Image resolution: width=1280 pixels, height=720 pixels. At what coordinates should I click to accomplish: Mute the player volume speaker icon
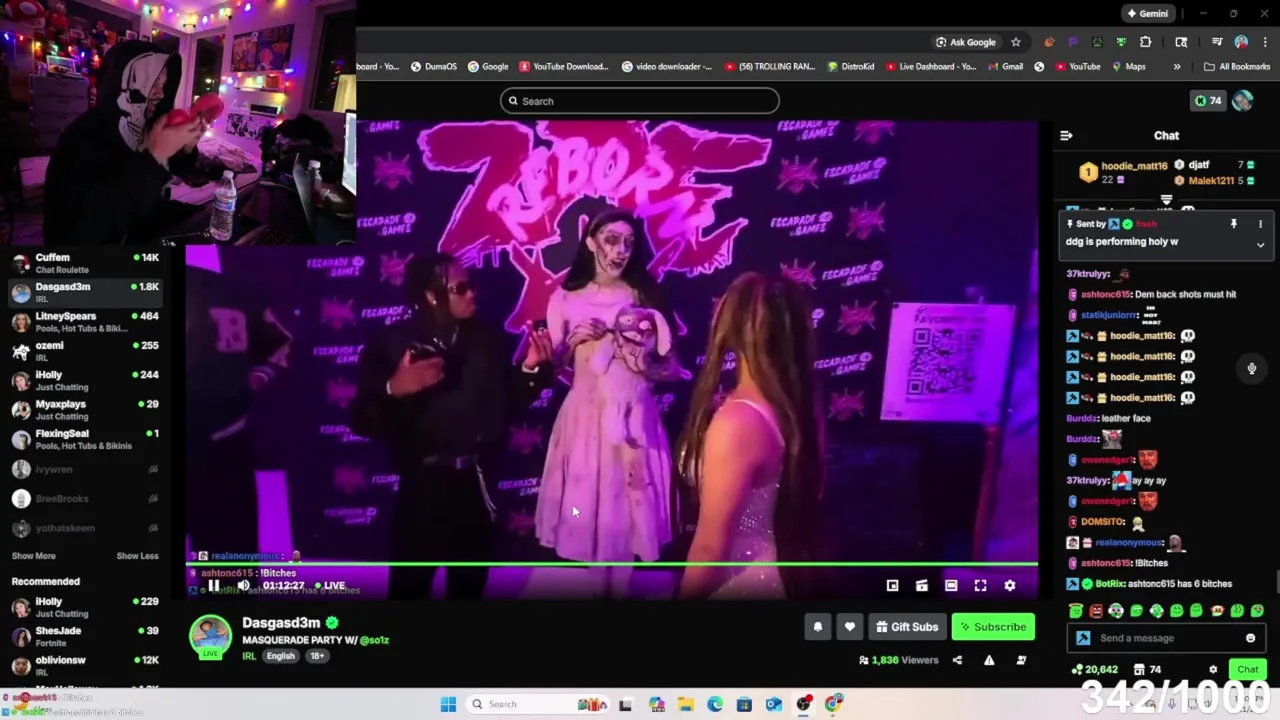pyautogui.click(x=243, y=586)
